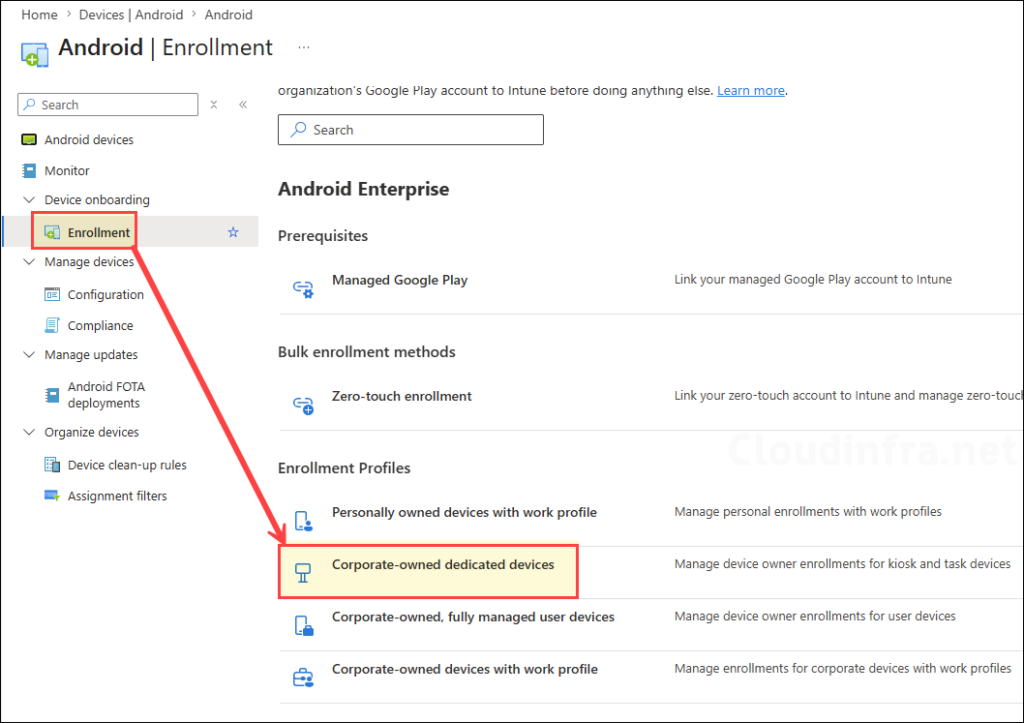Open Assignment filters
The image size is (1024, 723).
click(x=118, y=496)
